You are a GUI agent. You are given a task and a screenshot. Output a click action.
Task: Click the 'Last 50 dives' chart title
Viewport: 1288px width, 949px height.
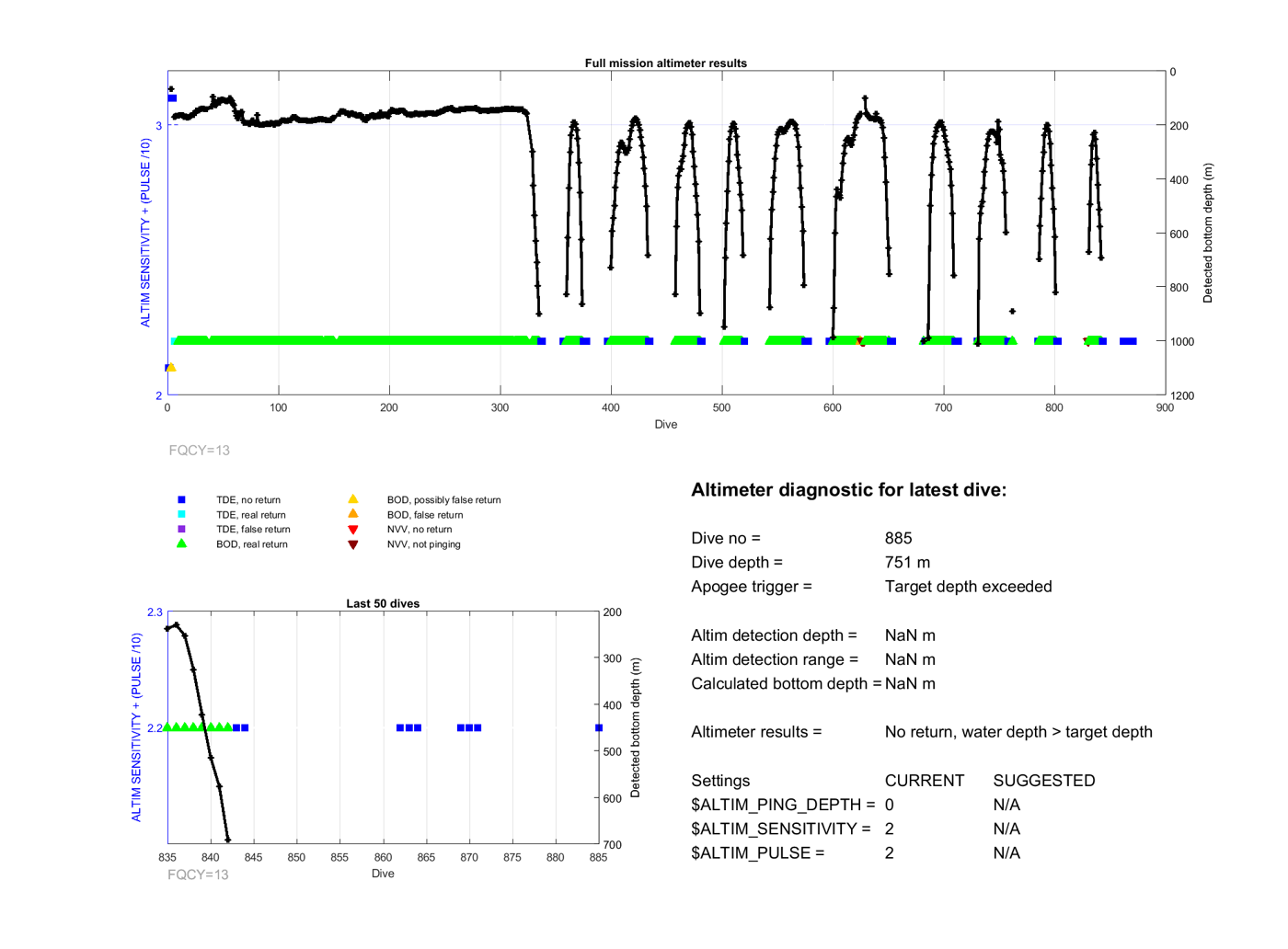point(383,604)
